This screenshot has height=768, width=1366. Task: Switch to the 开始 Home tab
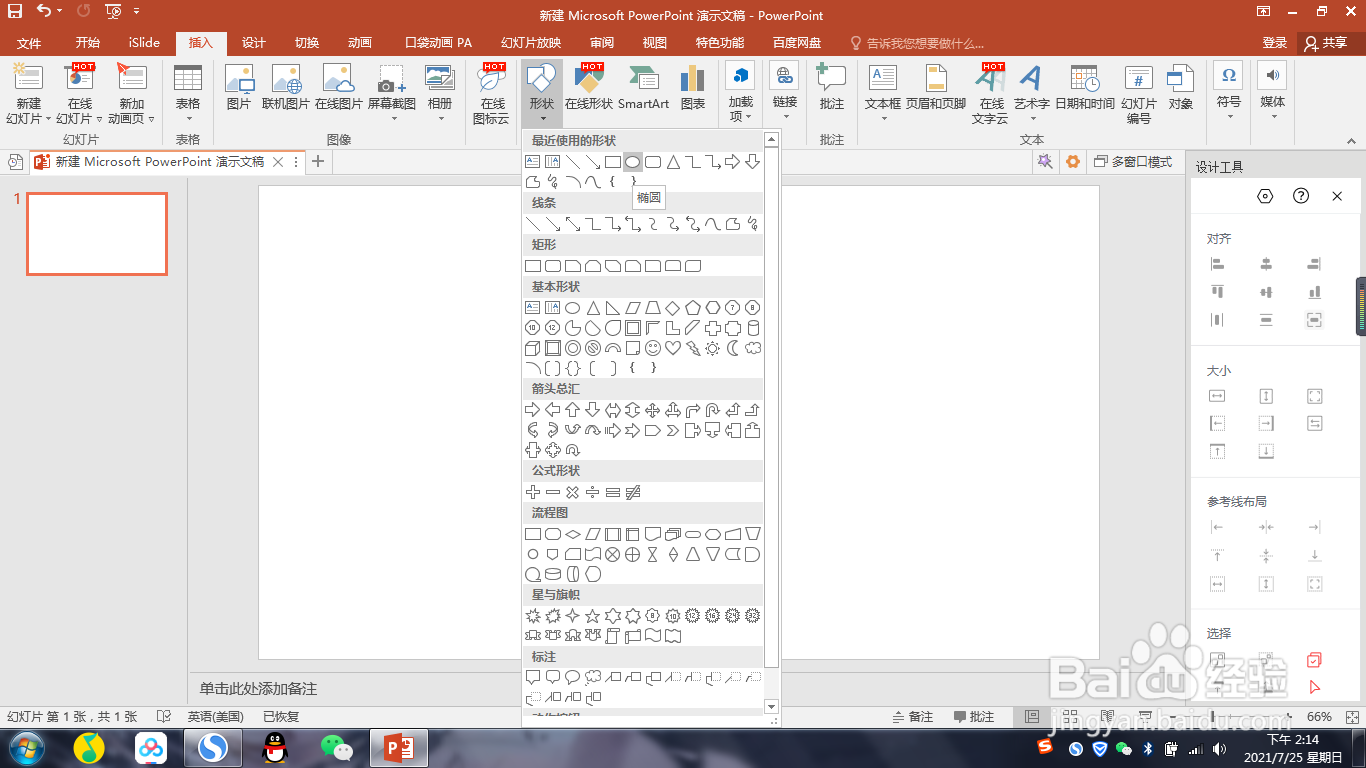click(x=87, y=43)
